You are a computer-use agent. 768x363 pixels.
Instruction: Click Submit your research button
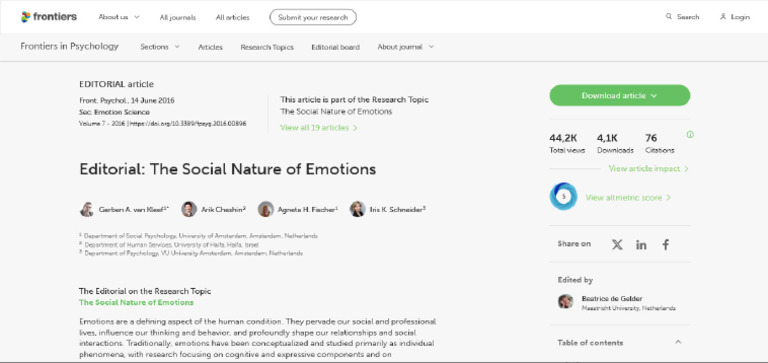click(x=313, y=17)
